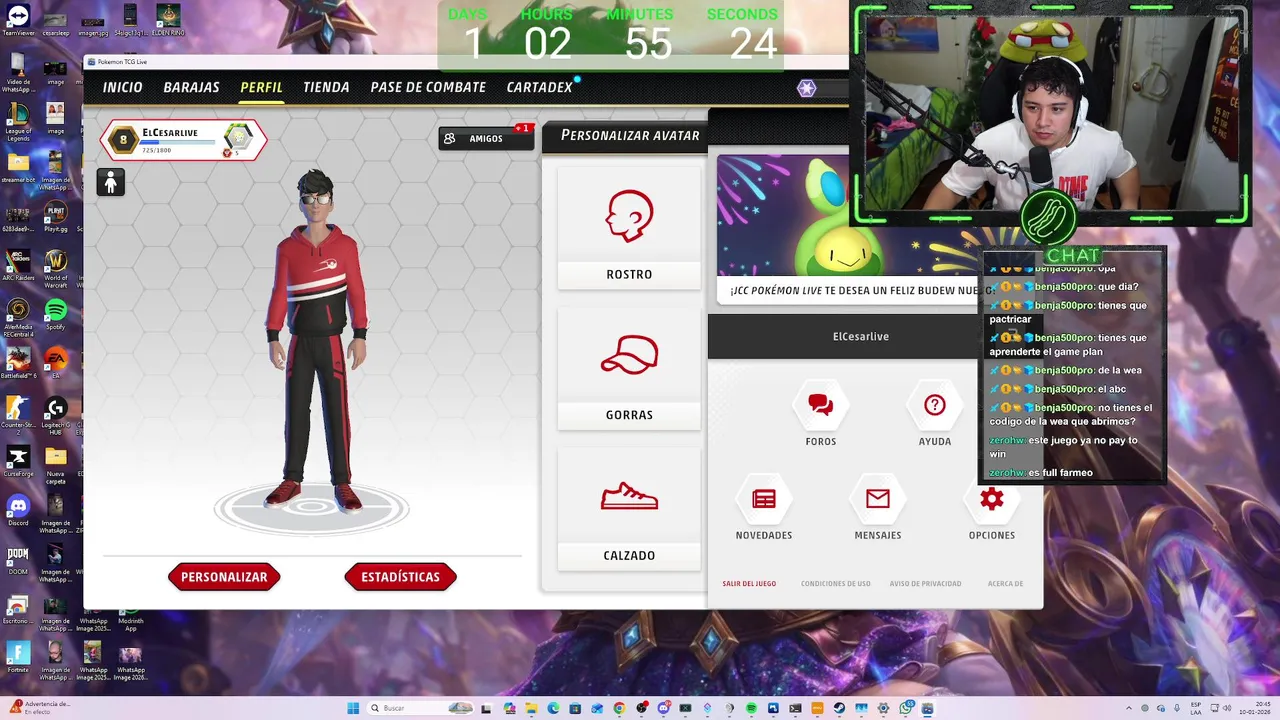Open Fortnite desktop shortcut
Screen dimensions: 1280x720
pyautogui.click(x=18, y=657)
